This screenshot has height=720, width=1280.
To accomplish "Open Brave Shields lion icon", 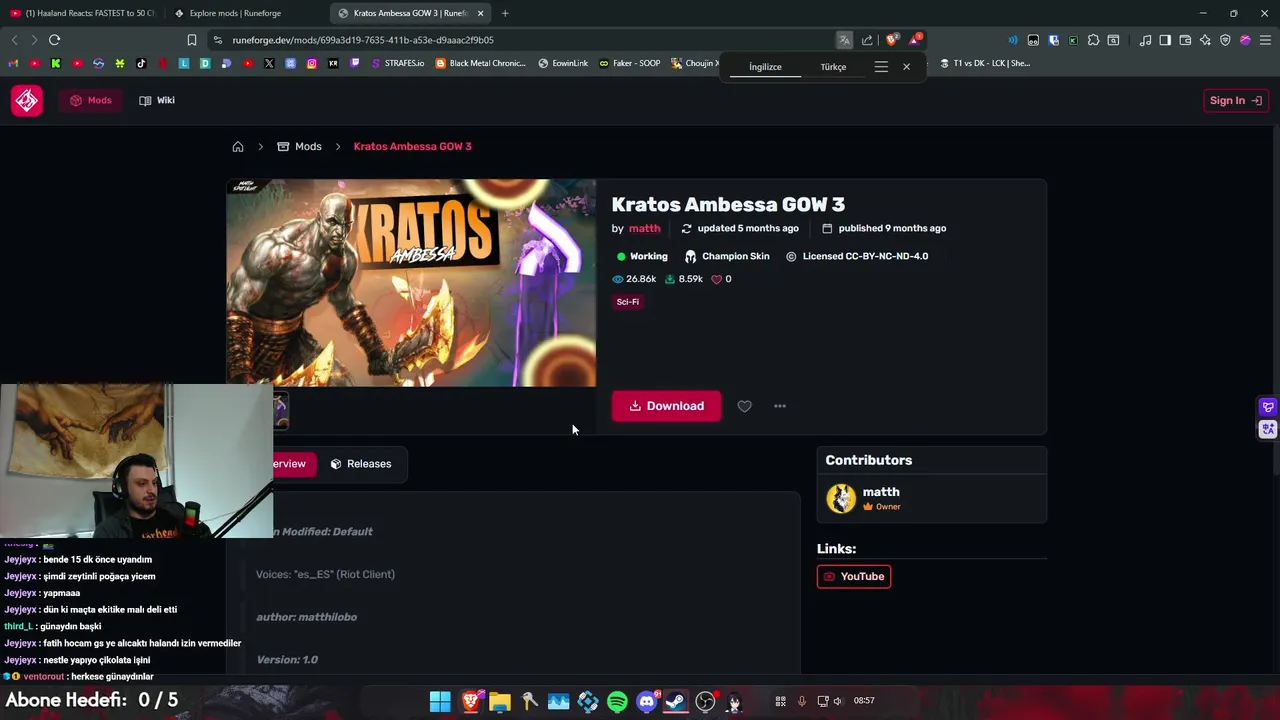I will (x=892, y=40).
